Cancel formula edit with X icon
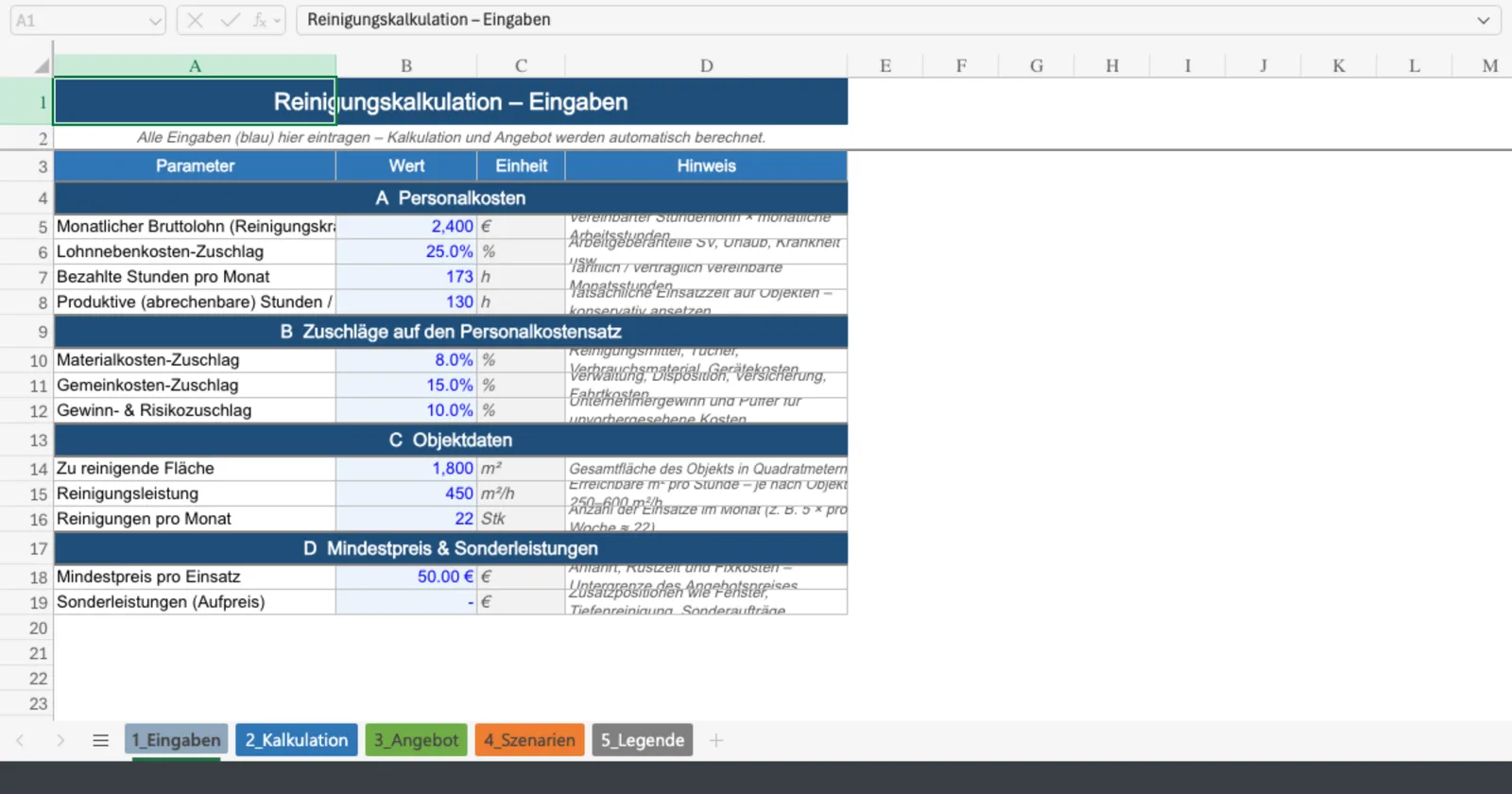Screen dimensions: 1512x794 [x=196, y=20]
